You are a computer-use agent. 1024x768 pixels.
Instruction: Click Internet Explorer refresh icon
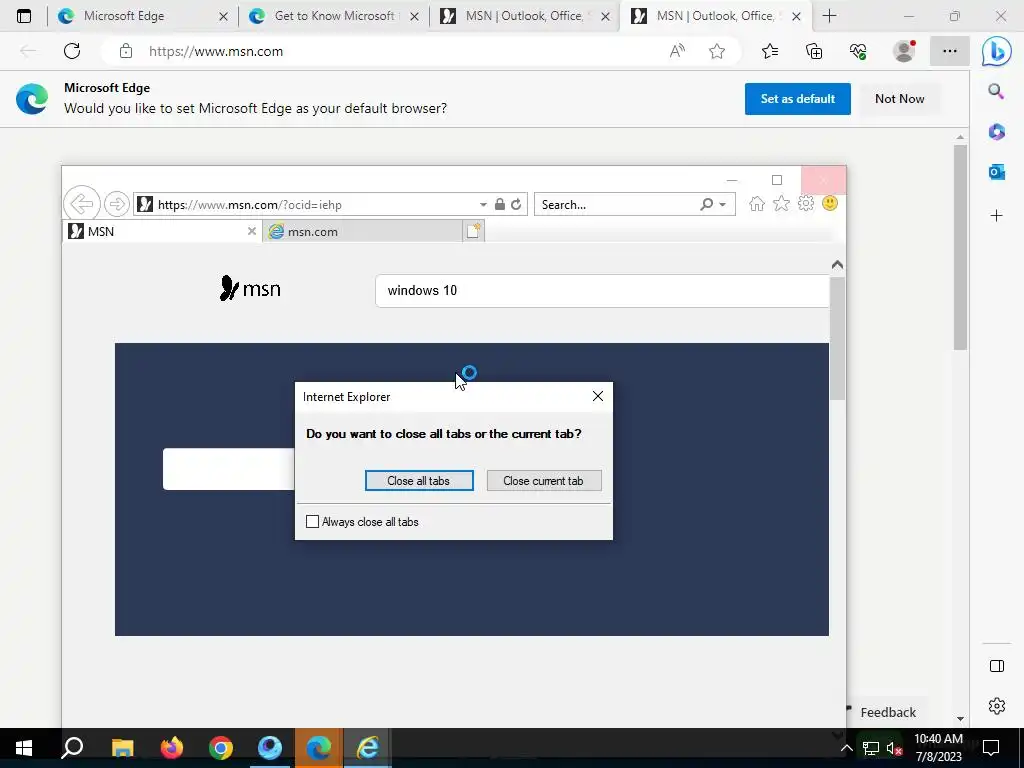click(516, 204)
